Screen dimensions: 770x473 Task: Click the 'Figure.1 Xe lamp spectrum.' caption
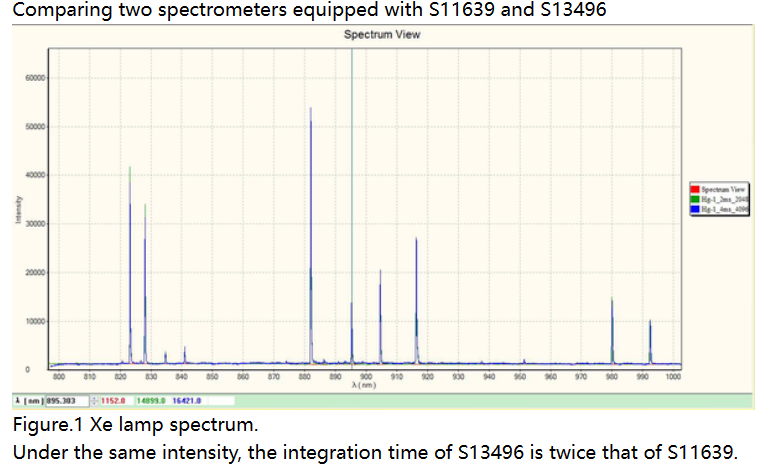click(x=135, y=425)
